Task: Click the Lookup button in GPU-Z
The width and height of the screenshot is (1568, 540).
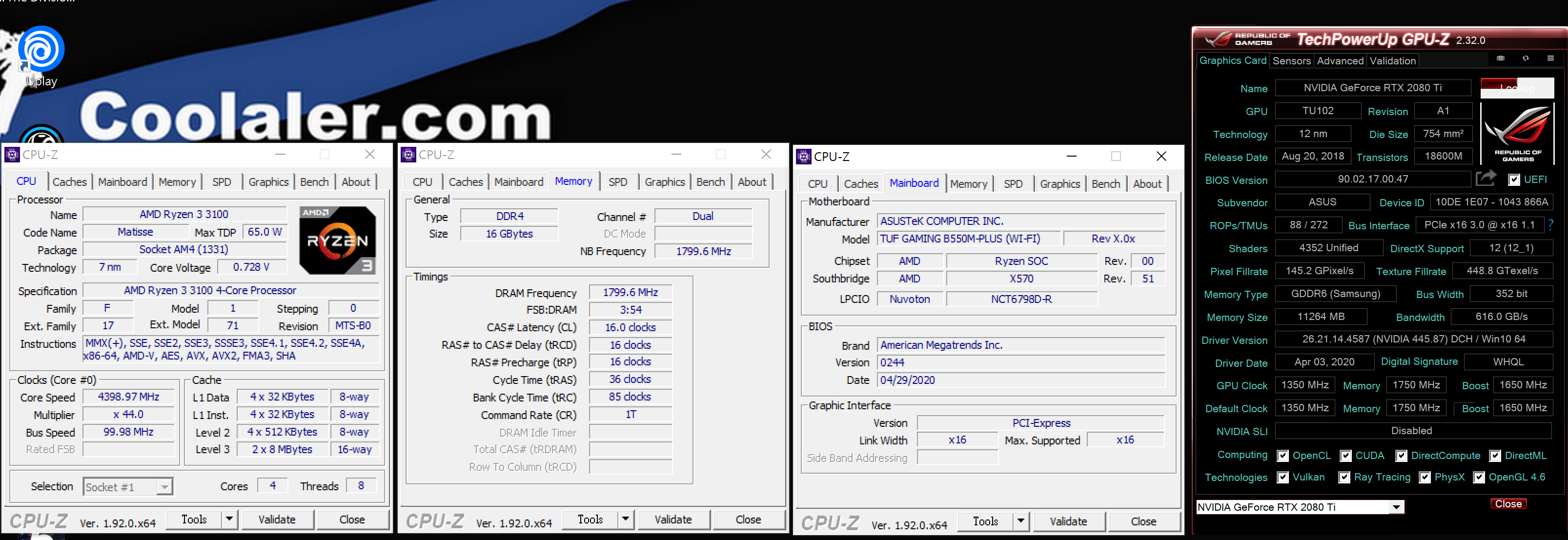Action: (x=1517, y=88)
